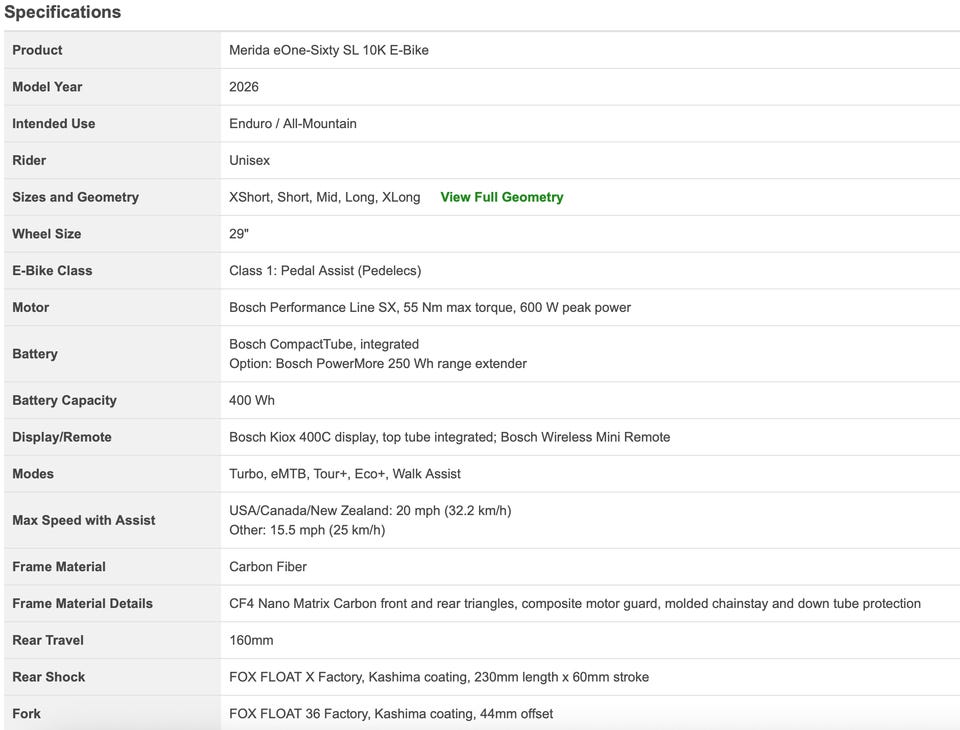Click the Max Speed with Assist label
The height and width of the screenshot is (730, 960).
coord(84,520)
